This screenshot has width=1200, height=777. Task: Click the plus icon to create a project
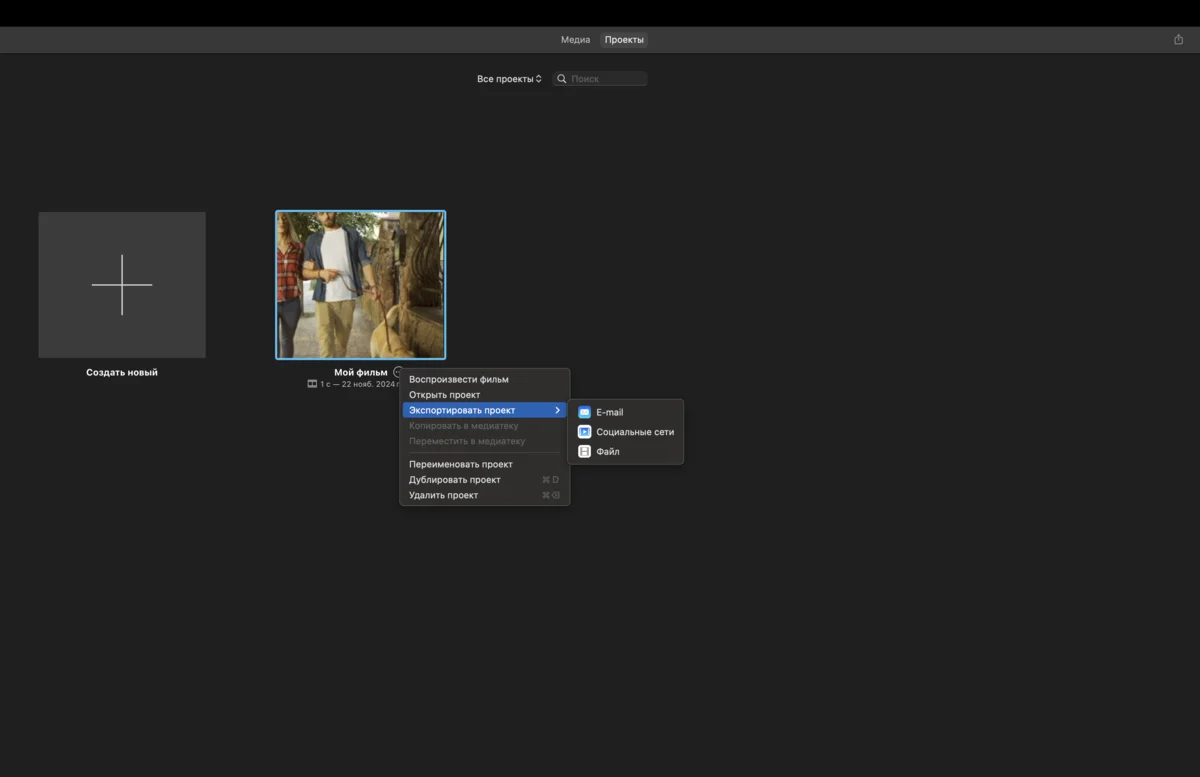tap(122, 285)
